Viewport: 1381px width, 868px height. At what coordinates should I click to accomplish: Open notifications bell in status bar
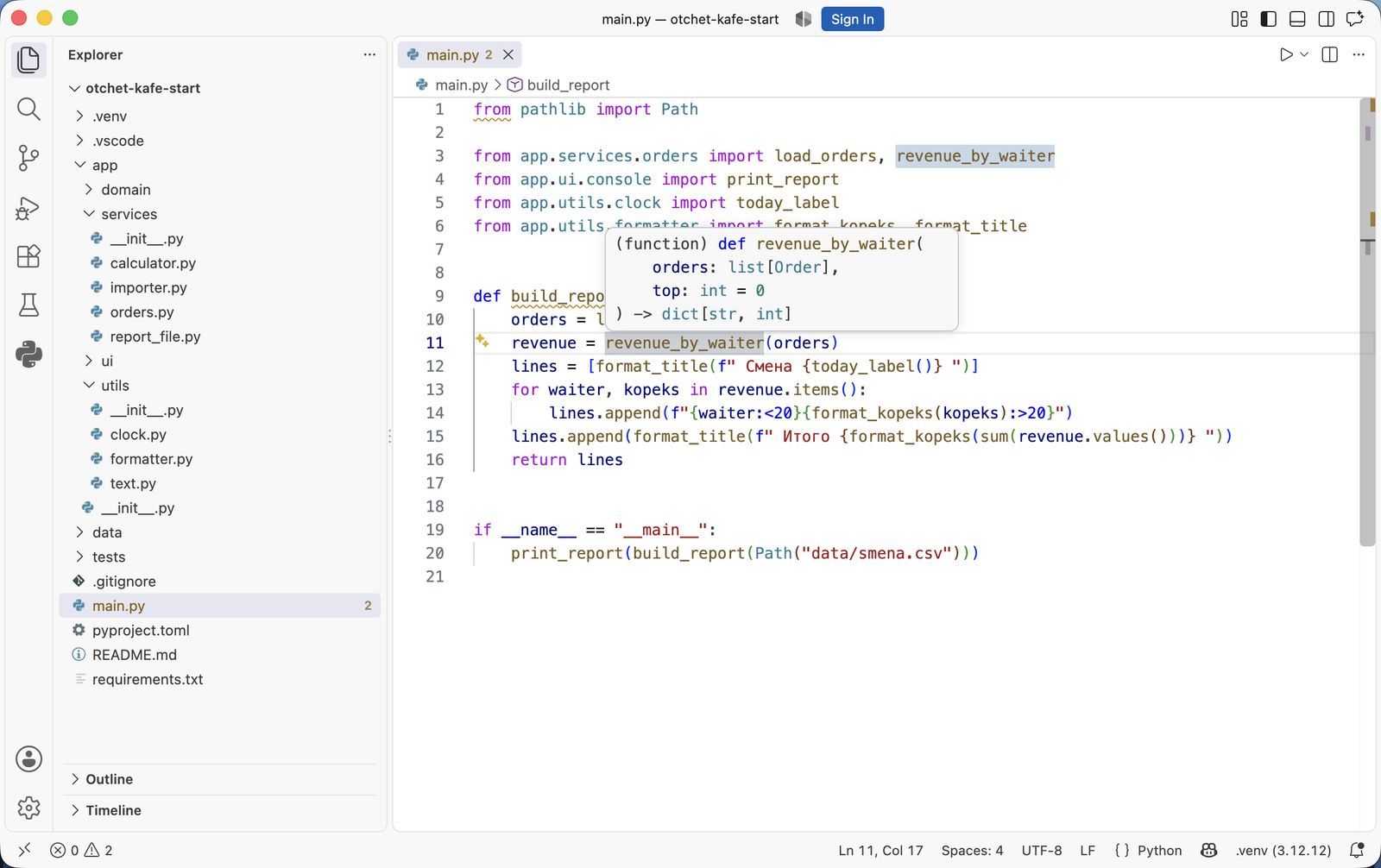[1357, 850]
